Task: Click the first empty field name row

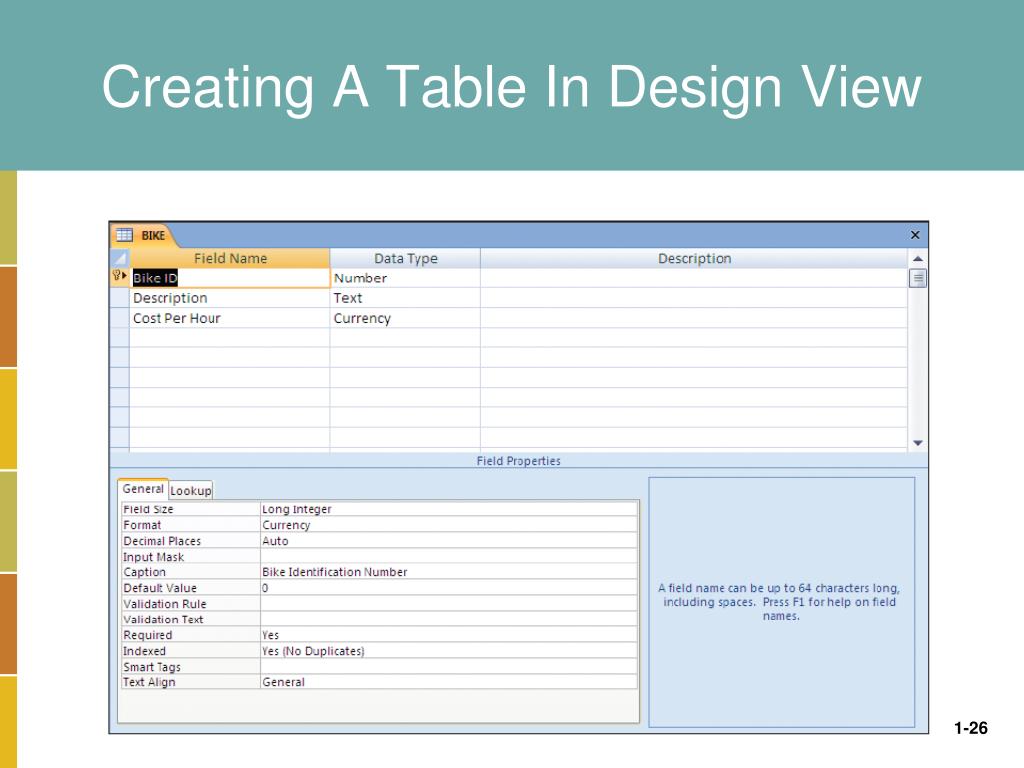Action: point(230,338)
